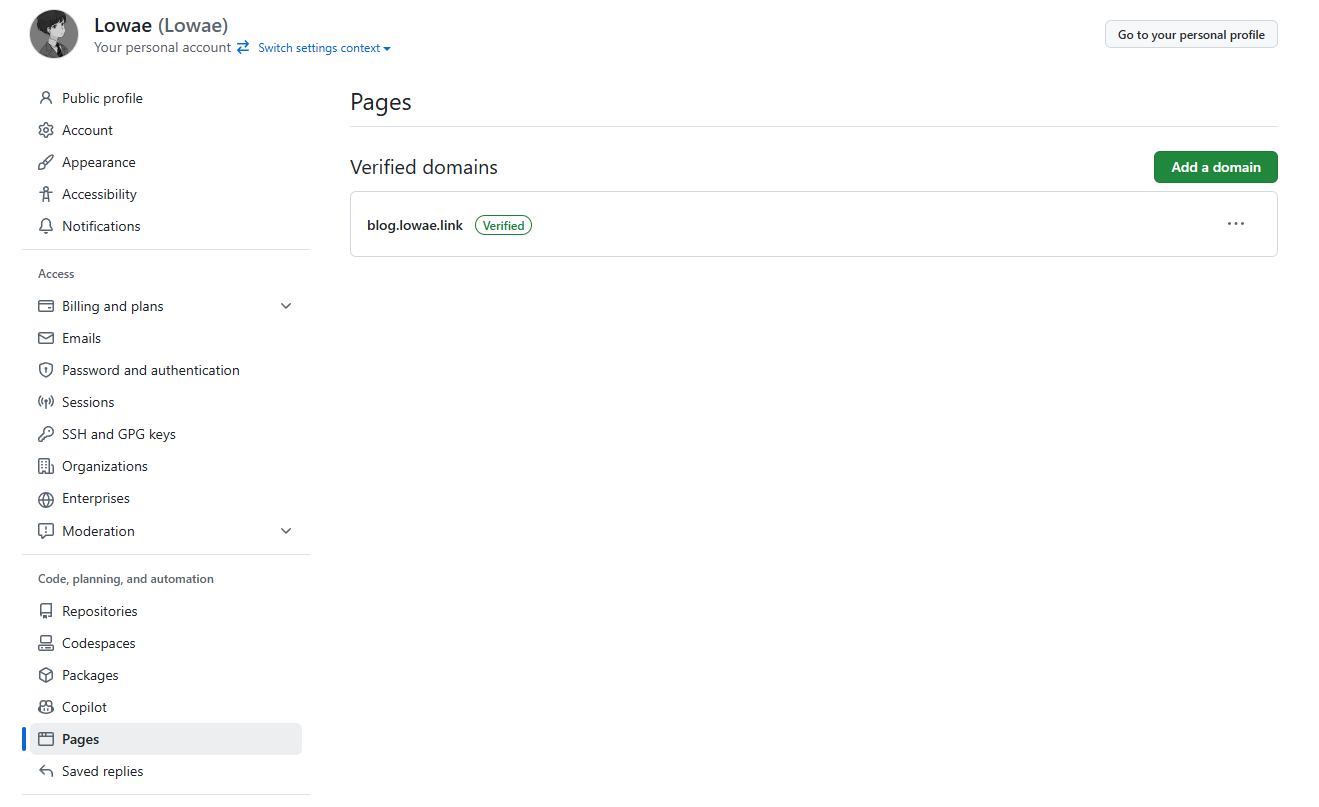This screenshot has height=807, width=1319.
Task: Click the Account gear icon
Action: pyautogui.click(x=46, y=130)
